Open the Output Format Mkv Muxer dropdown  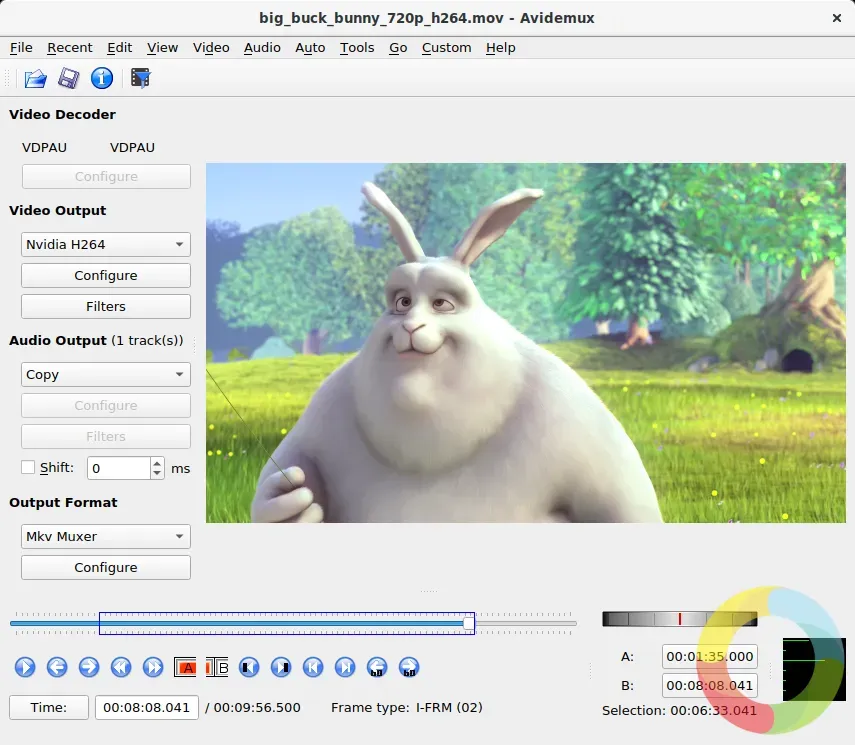(x=106, y=537)
